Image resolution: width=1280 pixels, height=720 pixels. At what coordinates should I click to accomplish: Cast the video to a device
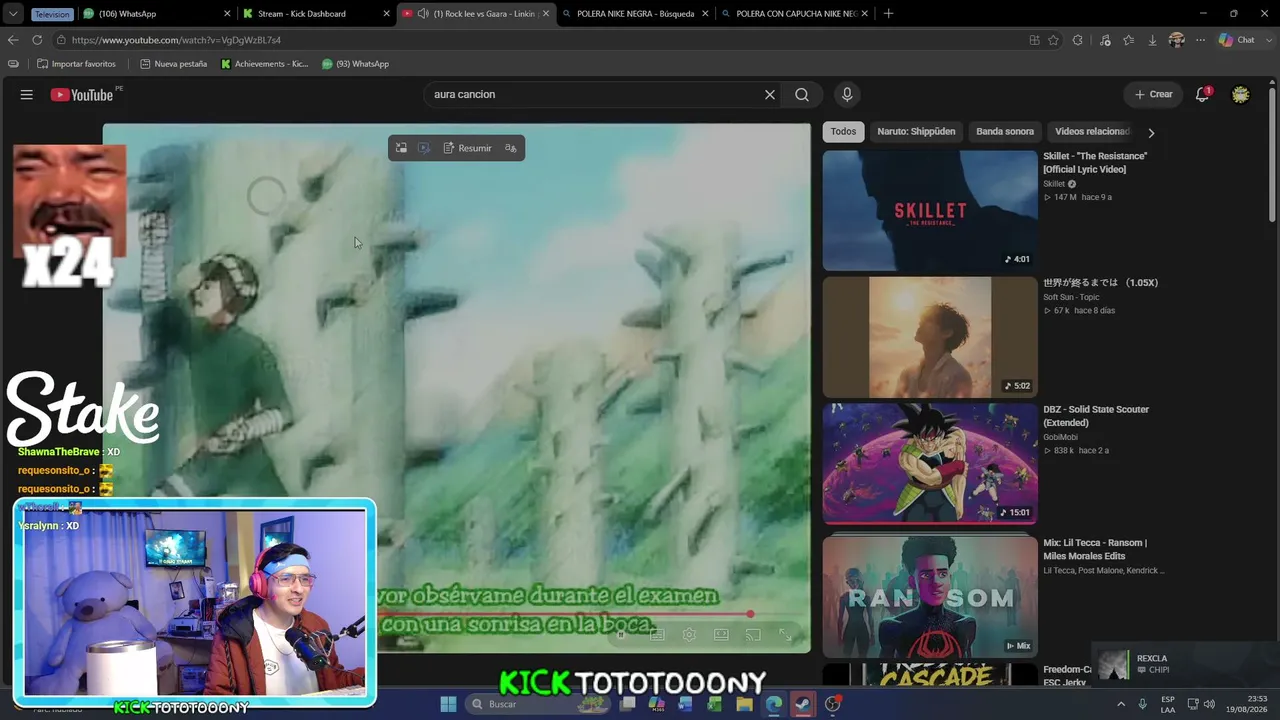pos(753,634)
